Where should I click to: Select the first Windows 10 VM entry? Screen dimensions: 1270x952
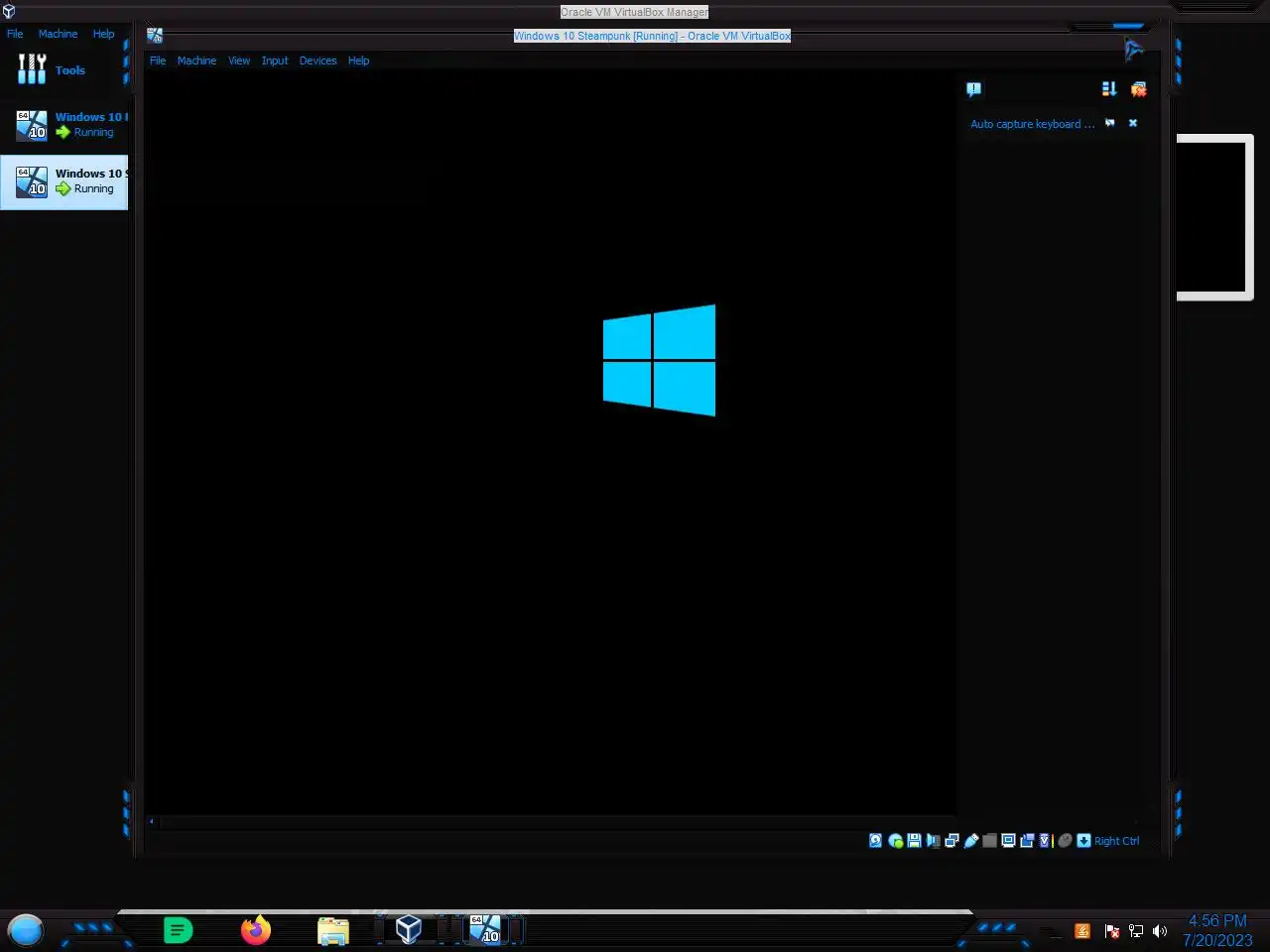coord(63,125)
